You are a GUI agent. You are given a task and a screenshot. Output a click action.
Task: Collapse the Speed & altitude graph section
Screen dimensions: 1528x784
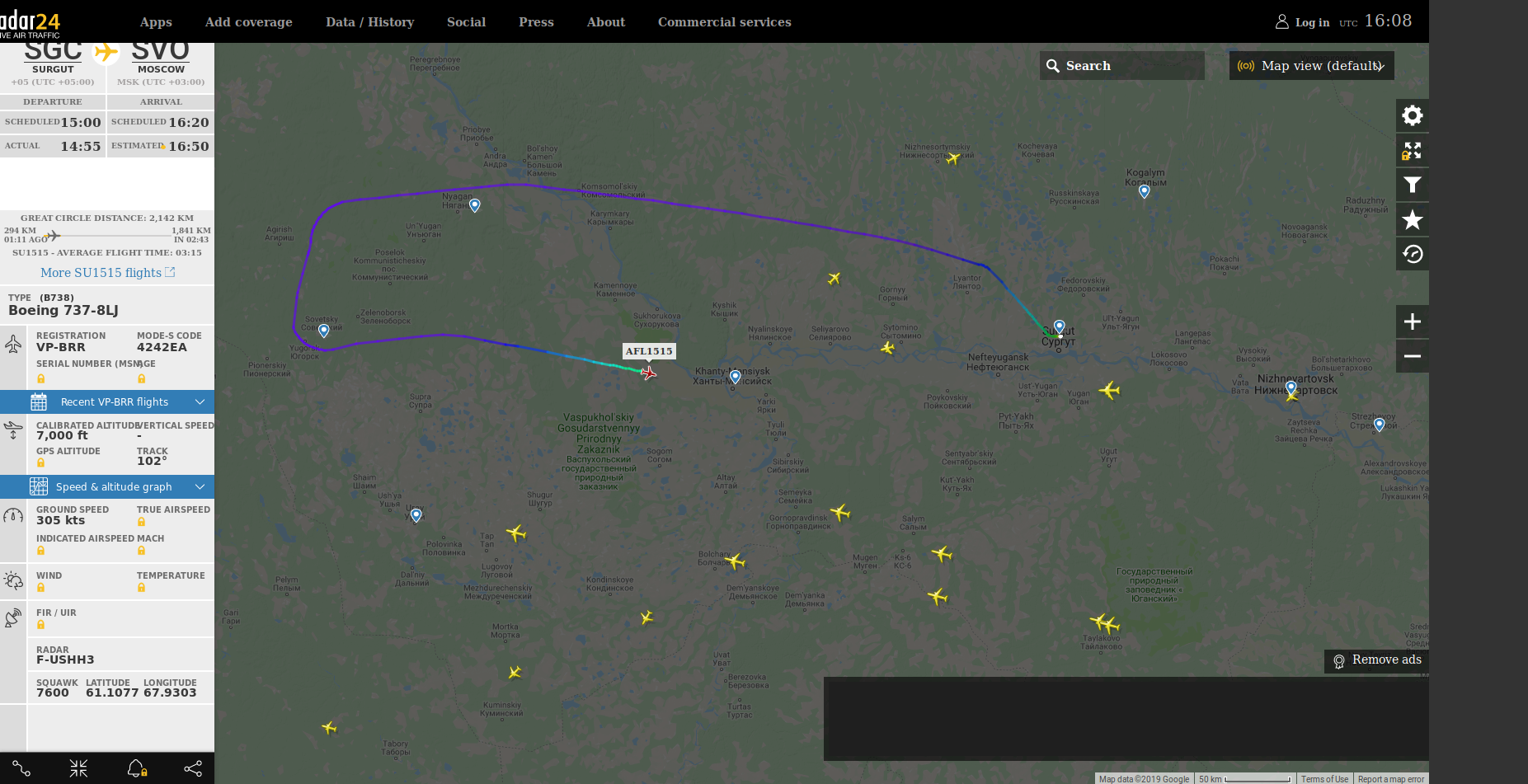click(200, 486)
